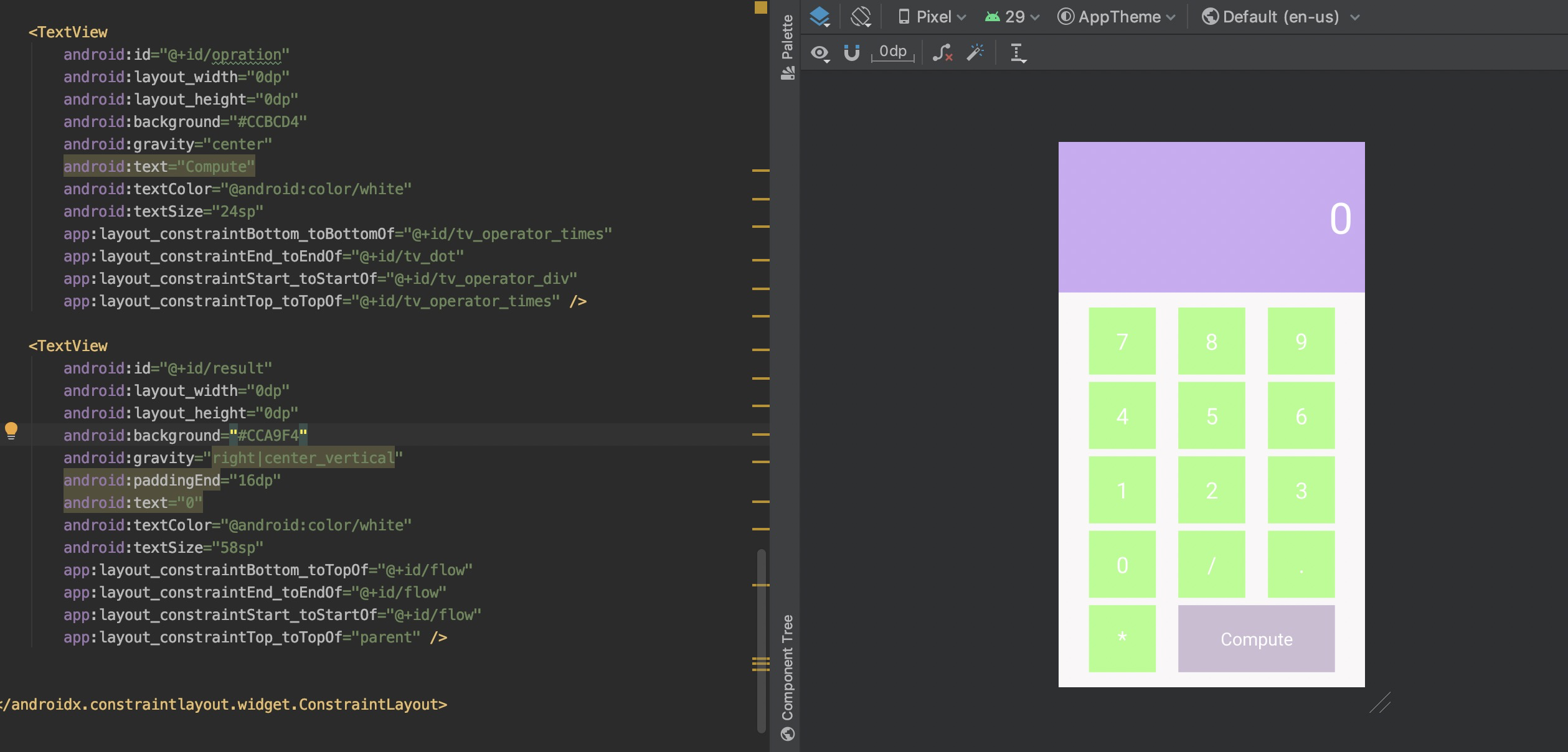Click the 0dp default margin button
This screenshot has width=1568, height=752.
(892, 52)
